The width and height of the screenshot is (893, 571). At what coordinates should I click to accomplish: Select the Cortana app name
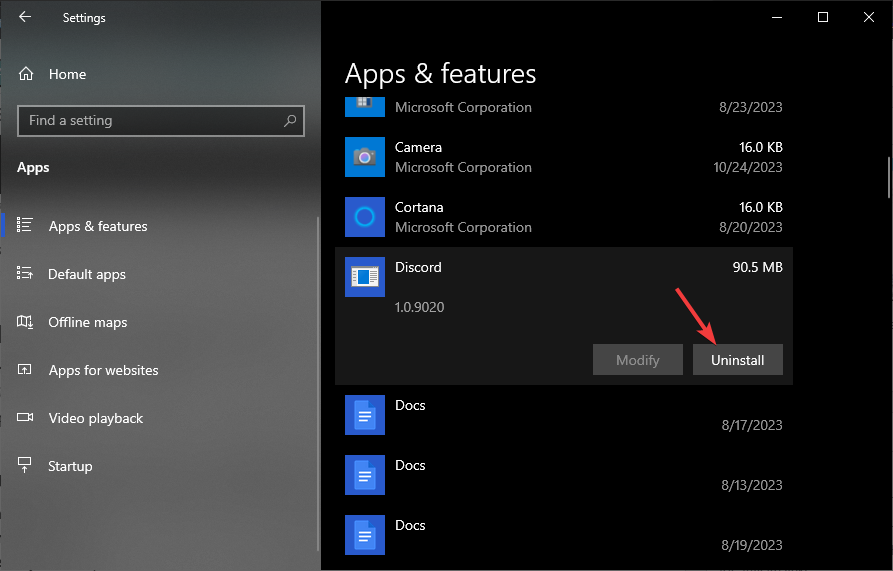coord(419,207)
